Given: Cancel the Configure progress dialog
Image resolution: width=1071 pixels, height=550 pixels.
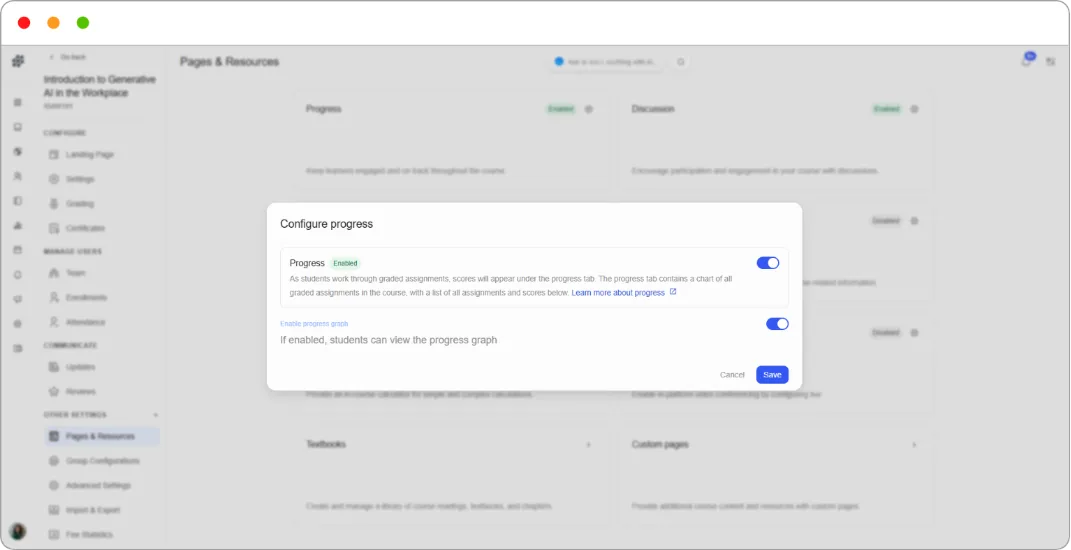Looking at the screenshot, I should tap(732, 374).
